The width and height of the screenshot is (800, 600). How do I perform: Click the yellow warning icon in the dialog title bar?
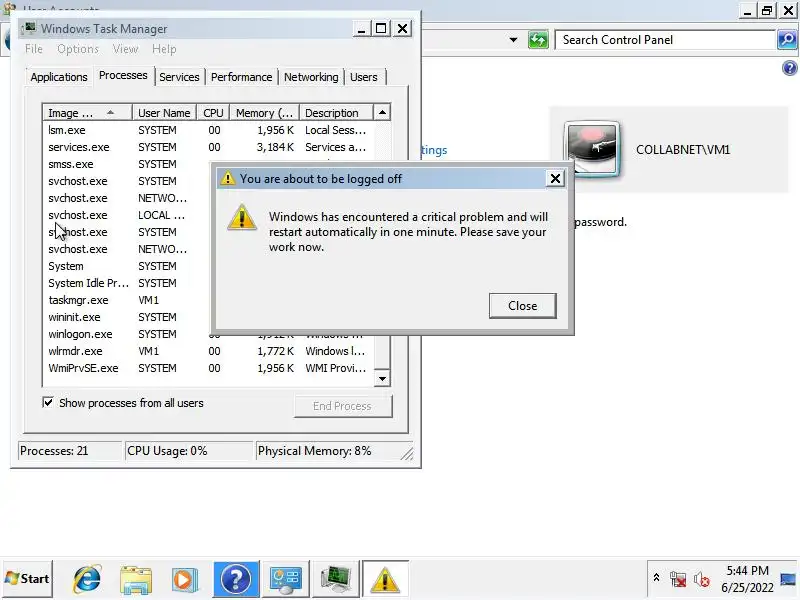(228, 179)
